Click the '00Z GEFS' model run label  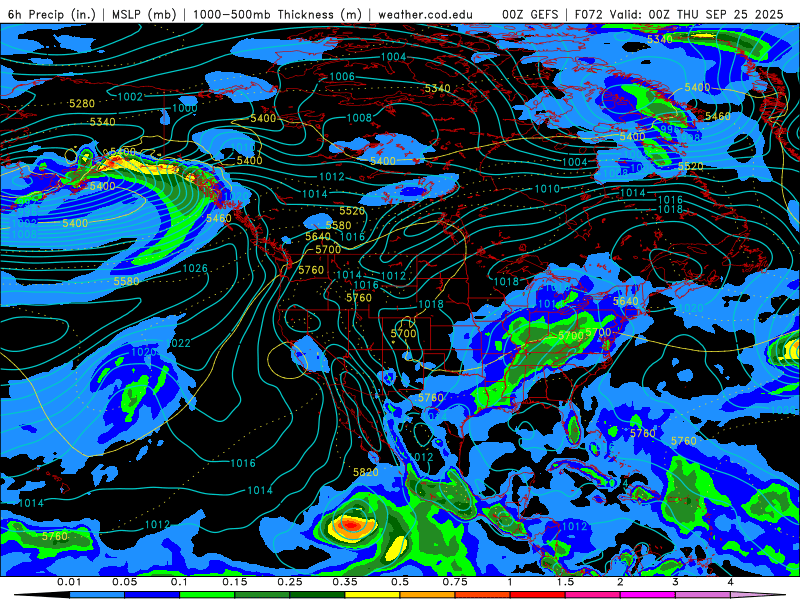[x=530, y=14]
